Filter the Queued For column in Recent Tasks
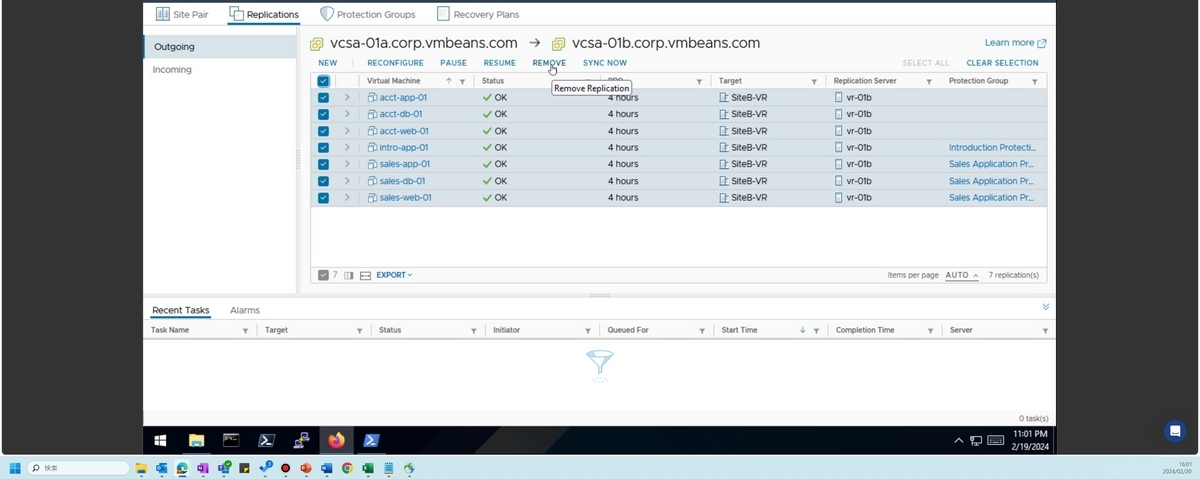The image size is (1200, 479). [702, 330]
